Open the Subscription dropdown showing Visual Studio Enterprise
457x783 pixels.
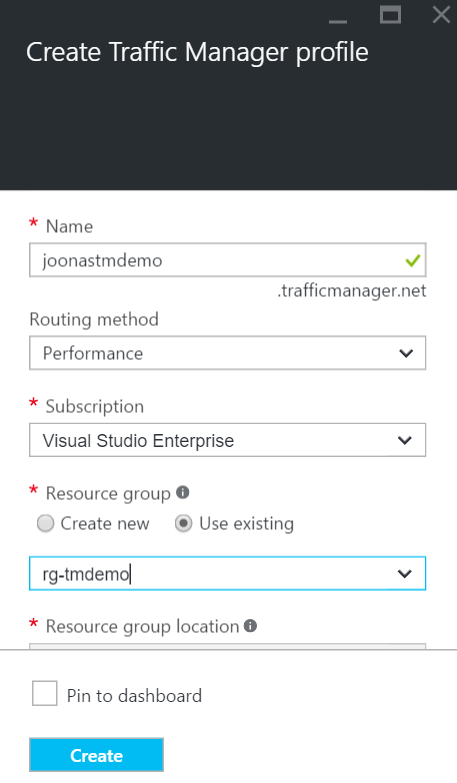coord(227,440)
